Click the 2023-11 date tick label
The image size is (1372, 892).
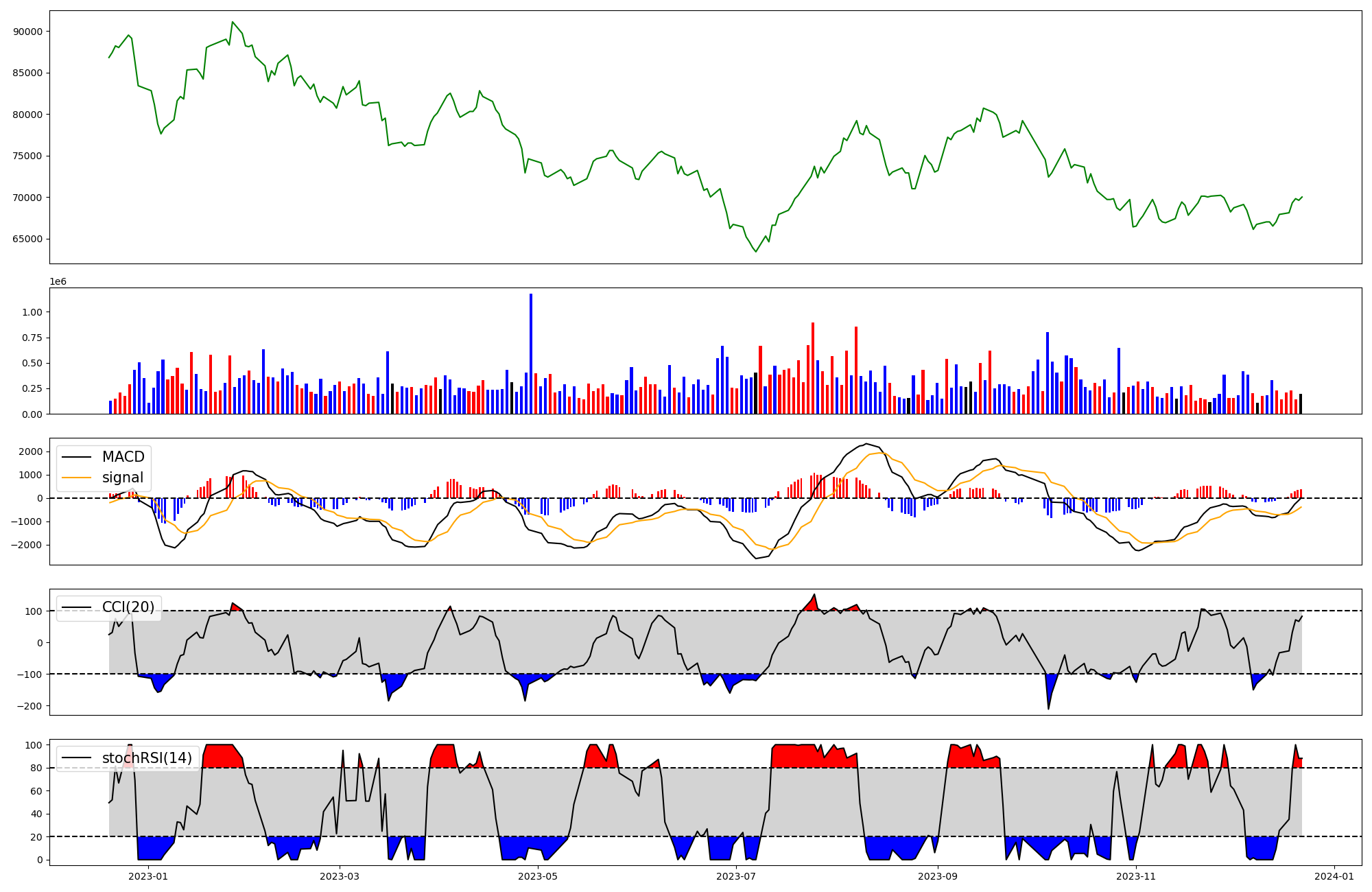pyautogui.click(x=1136, y=876)
